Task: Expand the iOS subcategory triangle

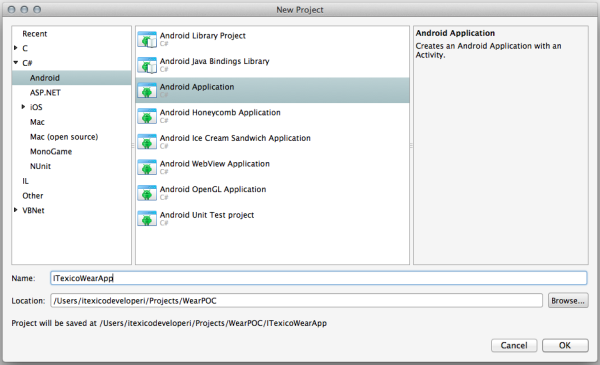Action: pyautogui.click(x=23, y=107)
